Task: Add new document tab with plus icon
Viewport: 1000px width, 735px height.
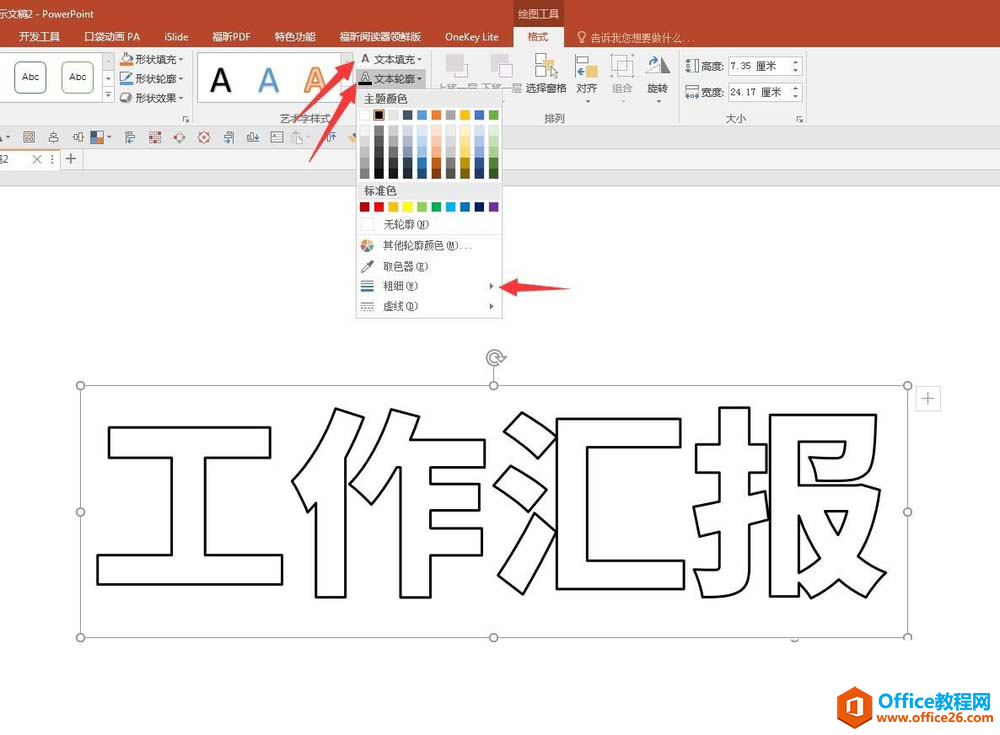Action: 70,159
